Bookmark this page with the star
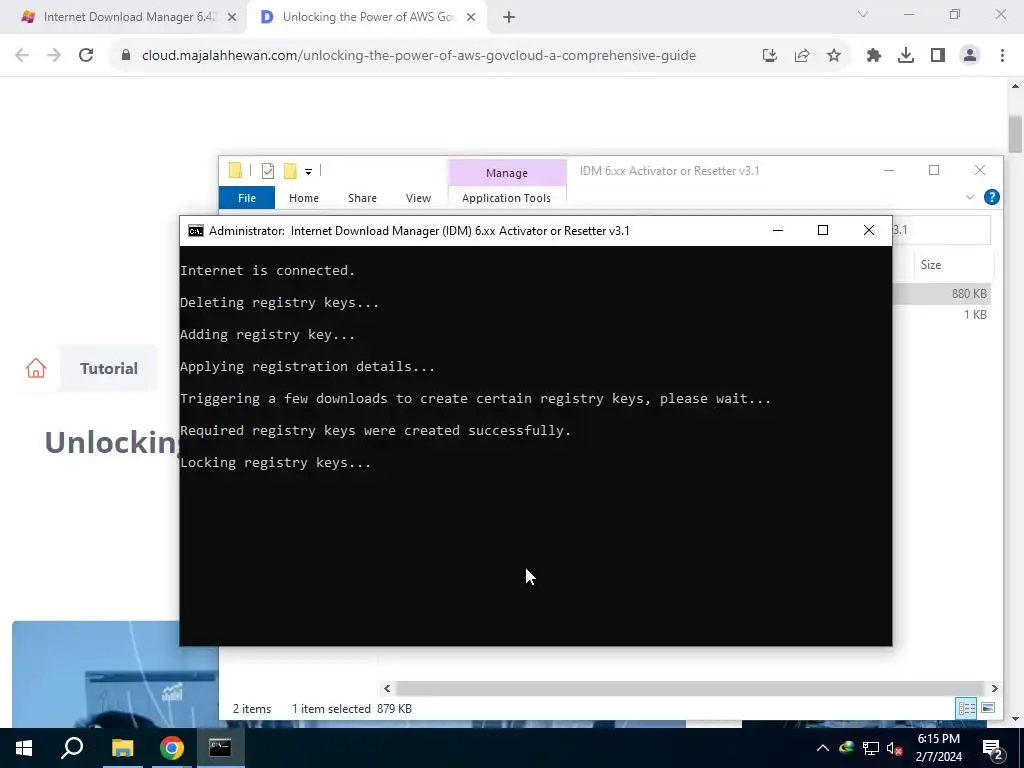 pyautogui.click(x=834, y=56)
